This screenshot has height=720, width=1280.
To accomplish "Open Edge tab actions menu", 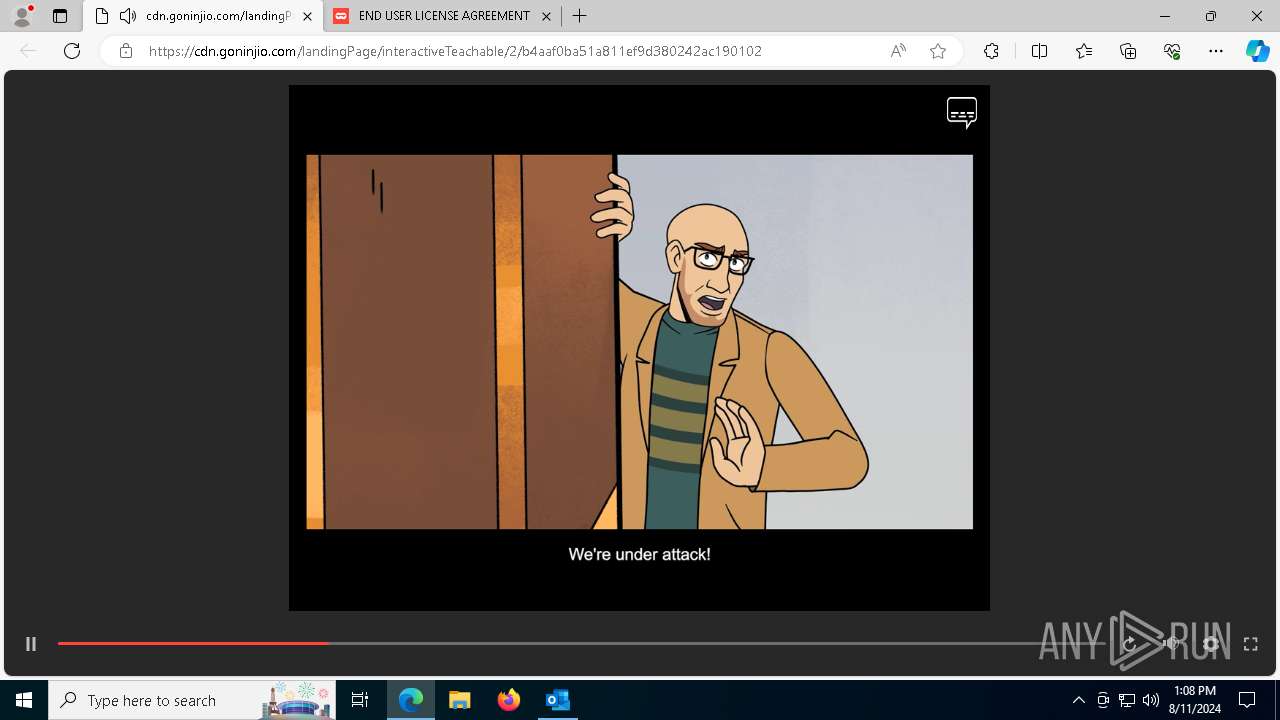I will pos(60,16).
